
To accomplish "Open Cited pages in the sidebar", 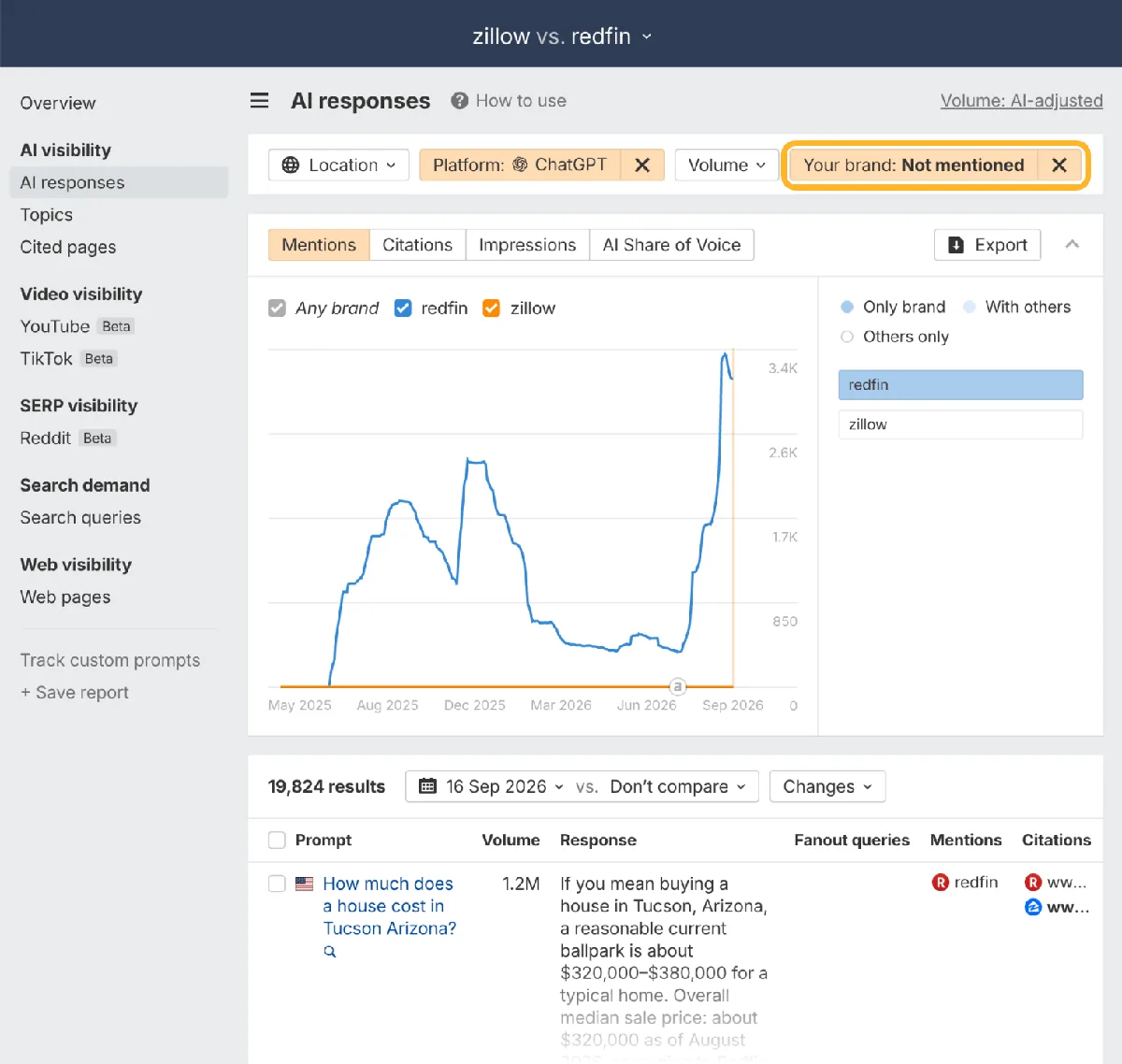I will 68,247.
